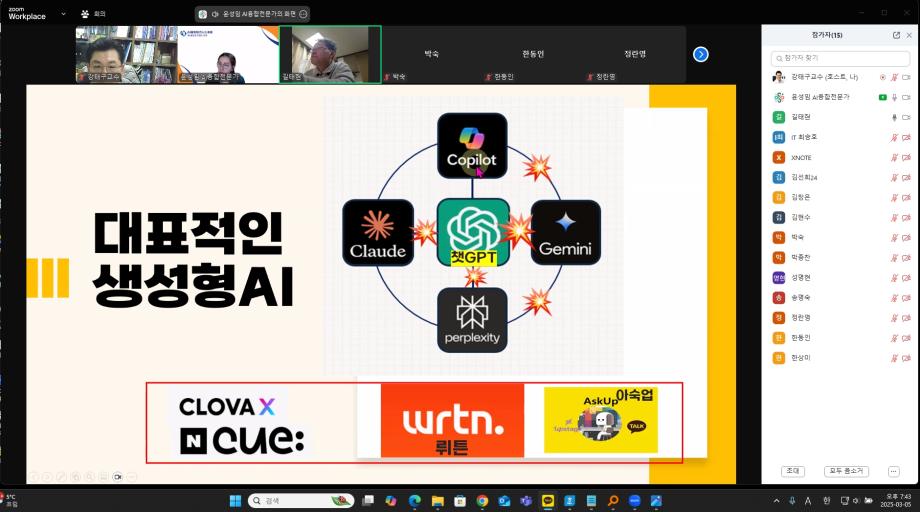Open the Zoom Workplace dropdown arrow

click(63, 14)
